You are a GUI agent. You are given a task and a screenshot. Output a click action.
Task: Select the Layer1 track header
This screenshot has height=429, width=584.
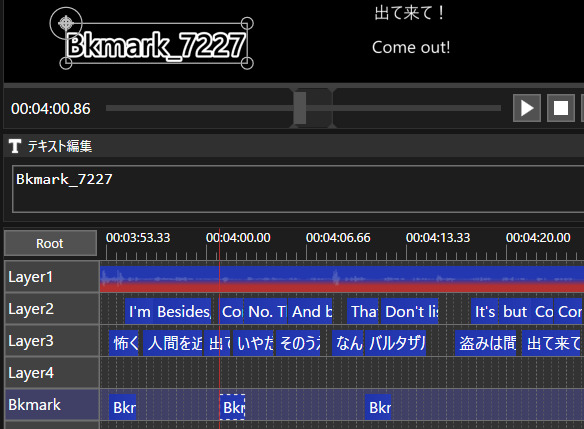[51, 277]
